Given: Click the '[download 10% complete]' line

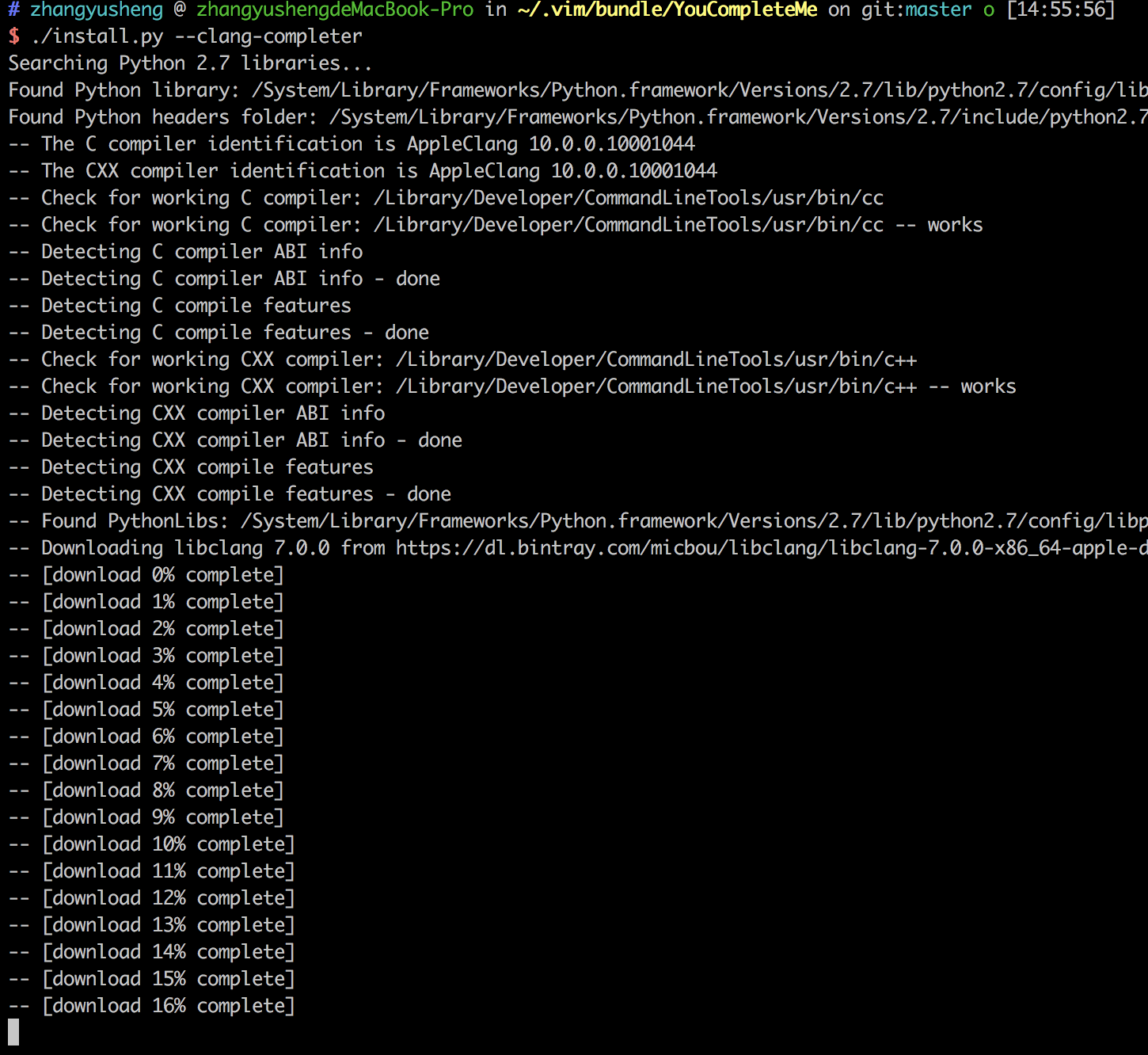Looking at the screenshot, I should pyautogui.click(x=152, y=844).
